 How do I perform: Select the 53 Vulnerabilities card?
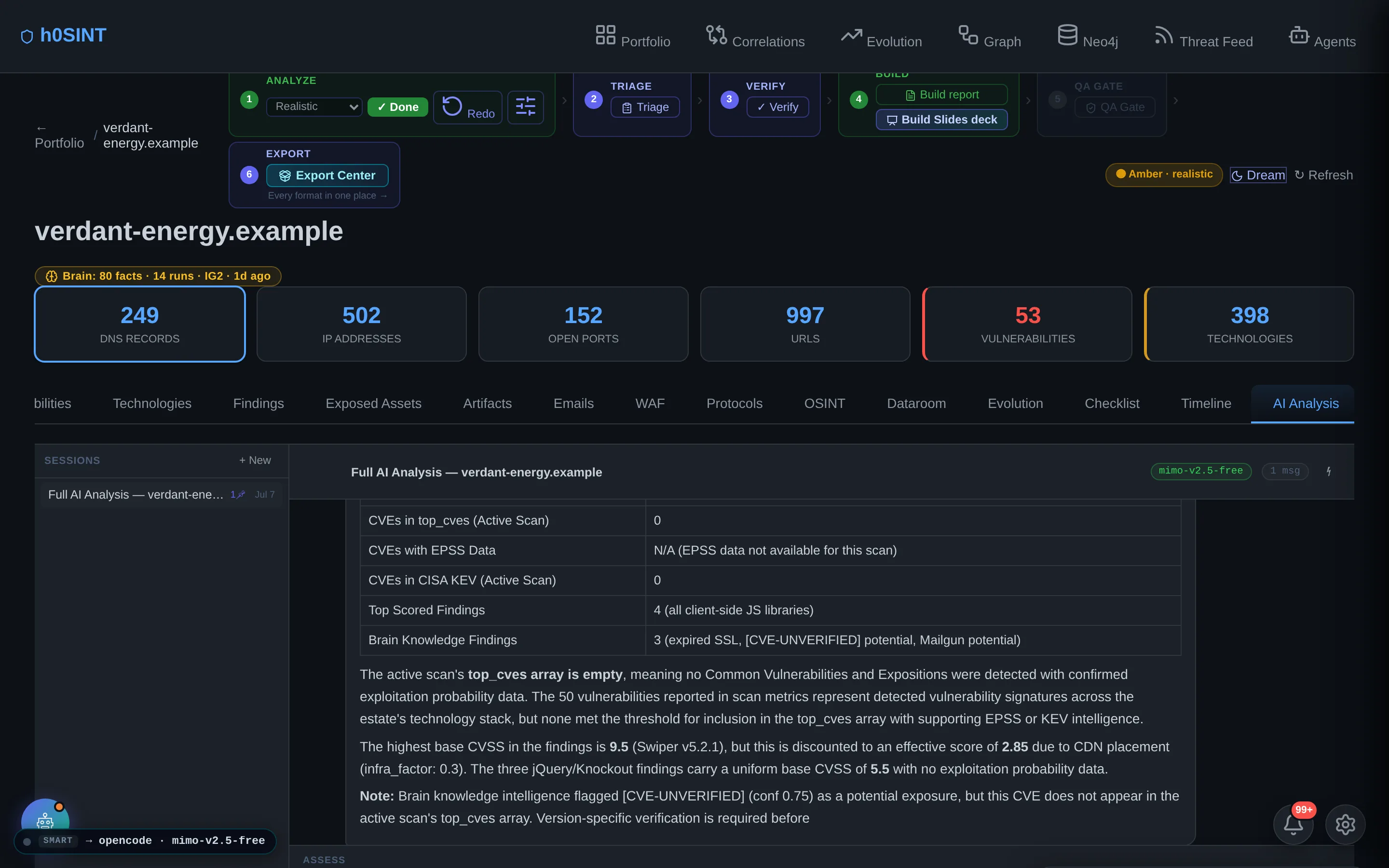[1027, 324]
